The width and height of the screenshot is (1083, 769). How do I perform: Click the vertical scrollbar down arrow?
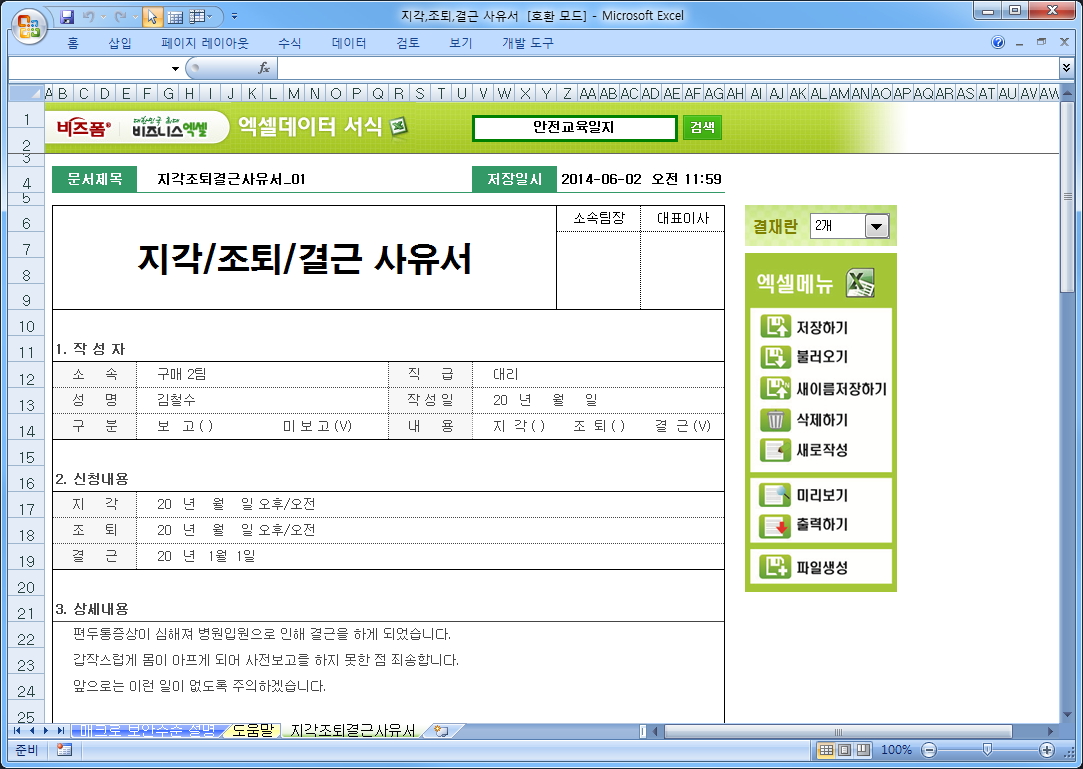click(1067, 714)
